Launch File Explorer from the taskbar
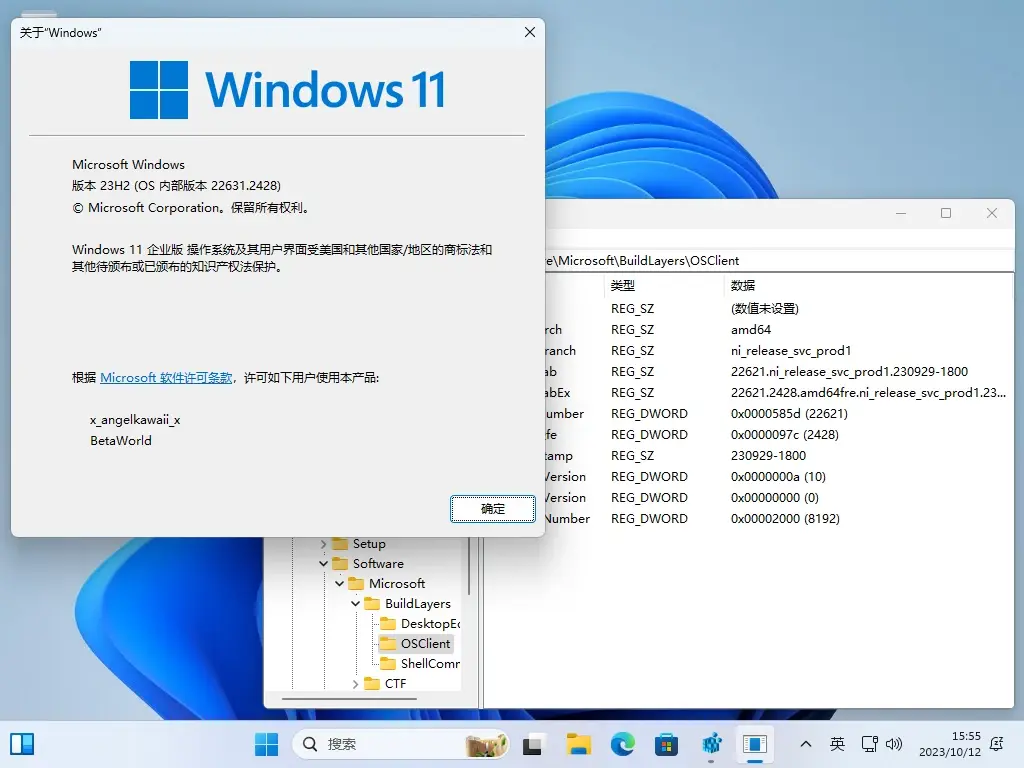The height and width of the screenshot is (768, 1024). pyautogui.click(x=578, y=744)
